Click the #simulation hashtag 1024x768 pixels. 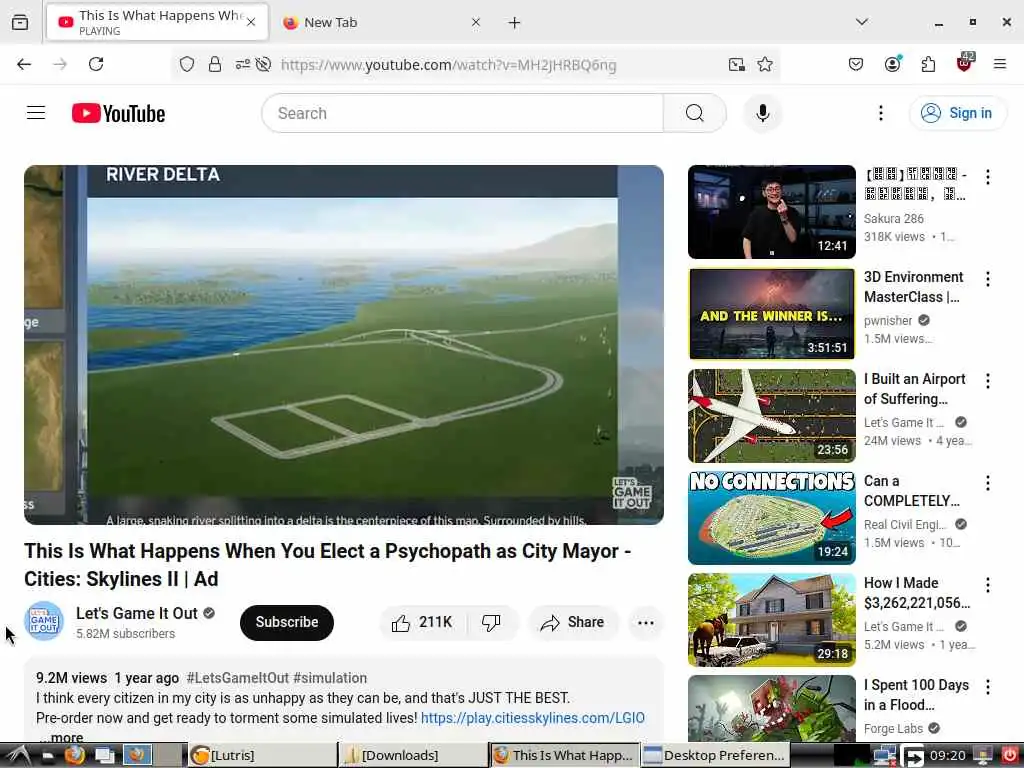click(x=330, y=678)
